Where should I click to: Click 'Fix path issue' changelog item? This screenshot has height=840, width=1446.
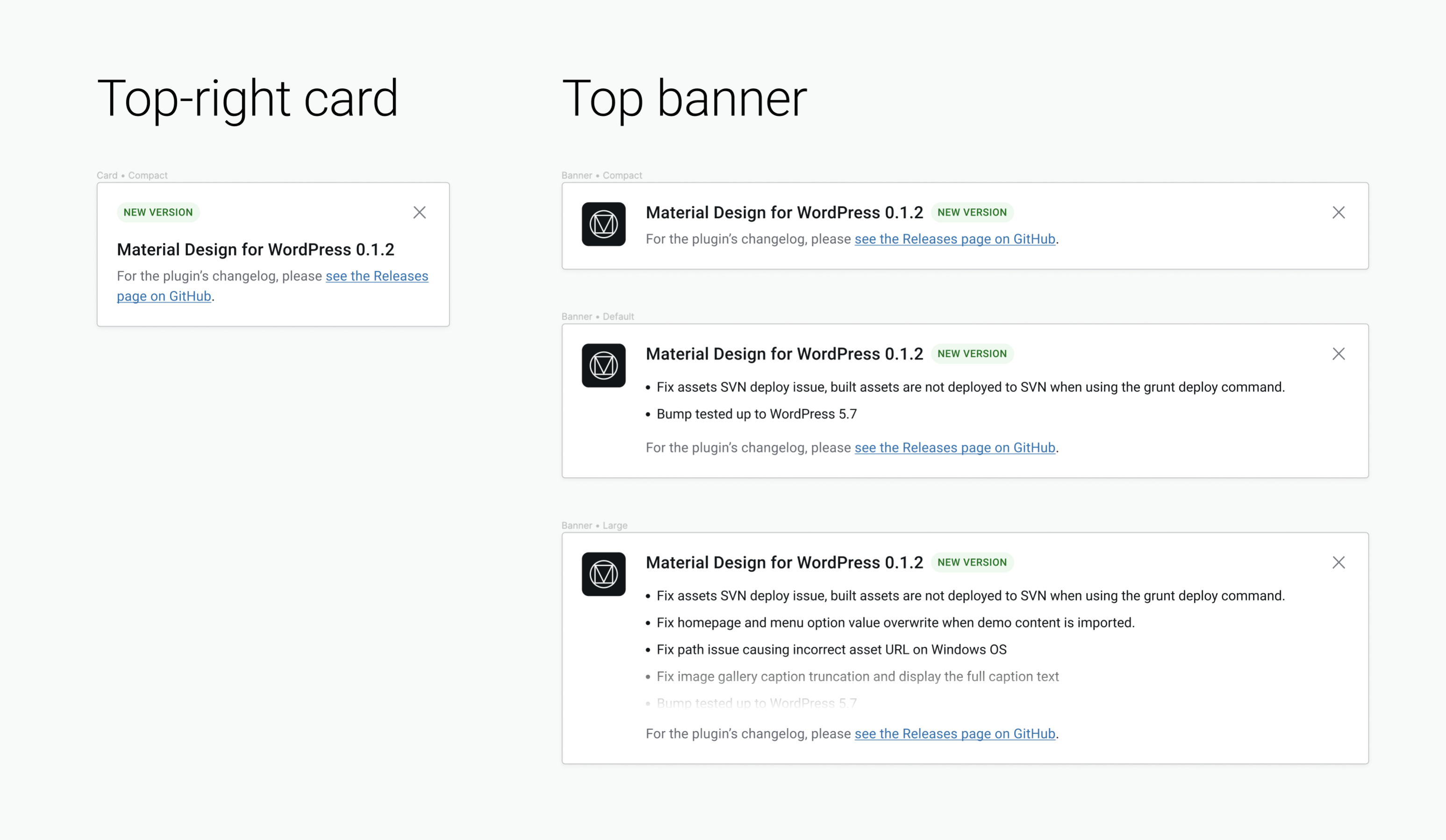pos(831,649)
